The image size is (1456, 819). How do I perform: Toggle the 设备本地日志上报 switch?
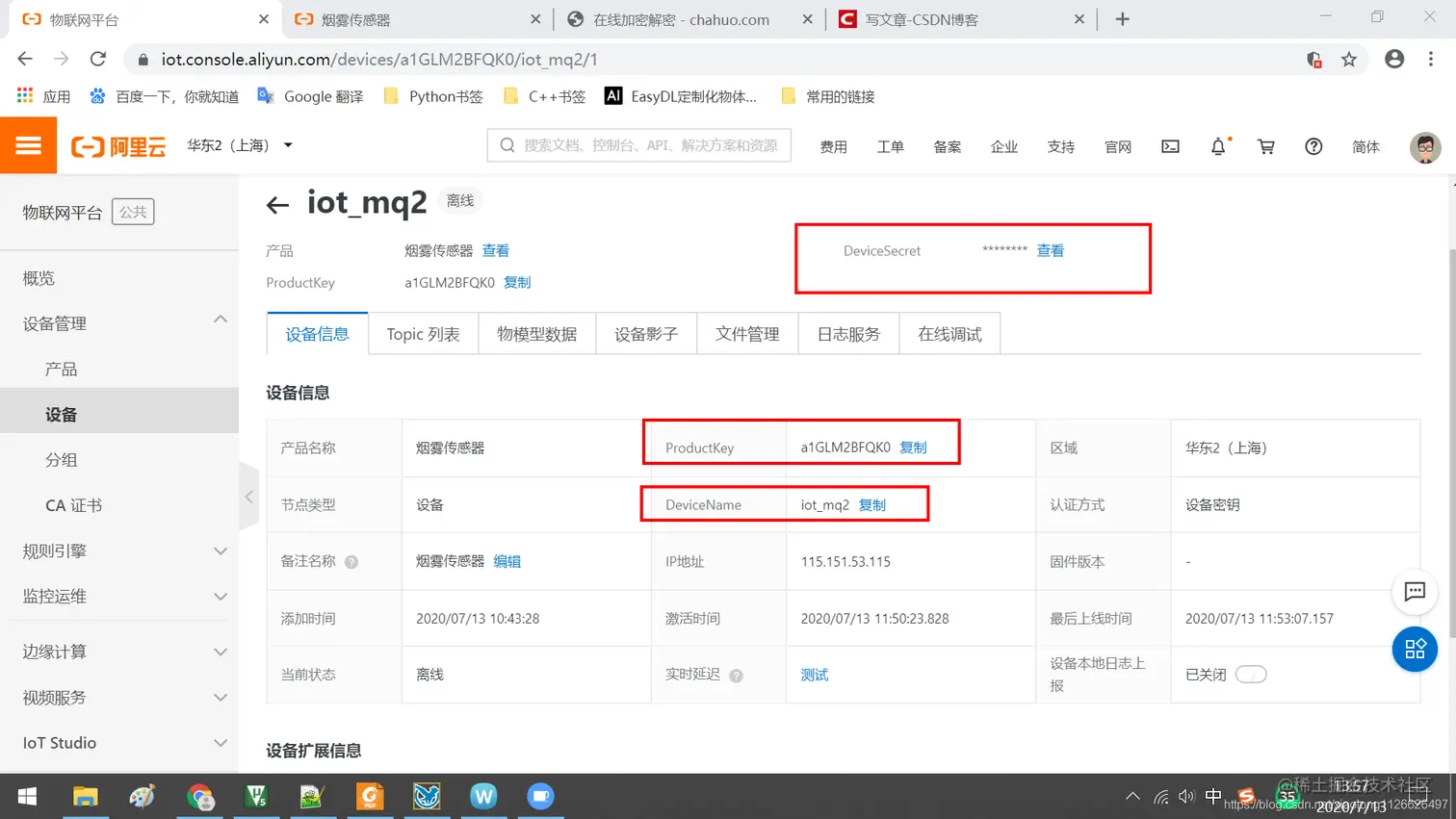(x=1251, y=675)
